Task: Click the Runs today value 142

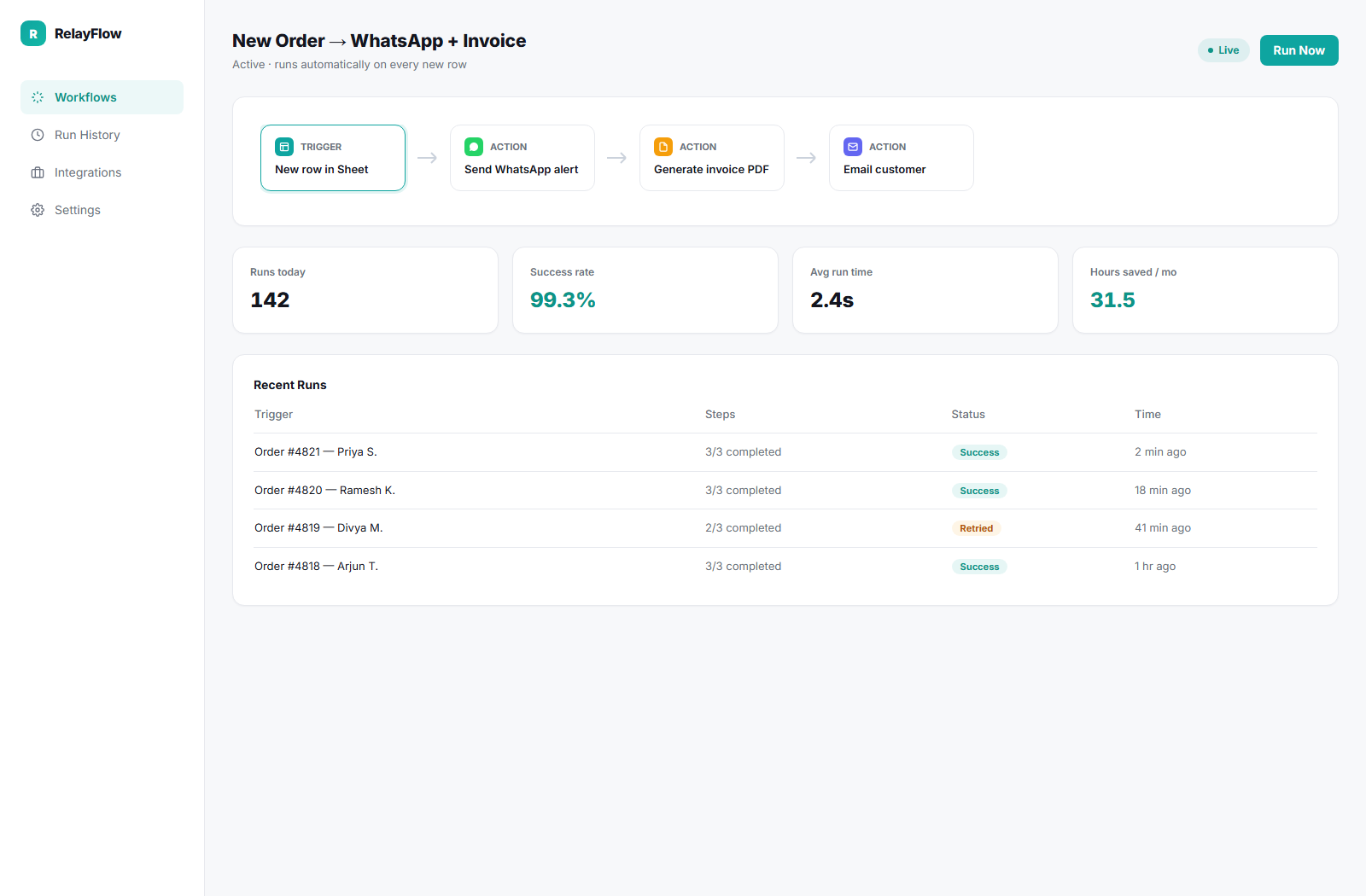Action: click(270, 300)
